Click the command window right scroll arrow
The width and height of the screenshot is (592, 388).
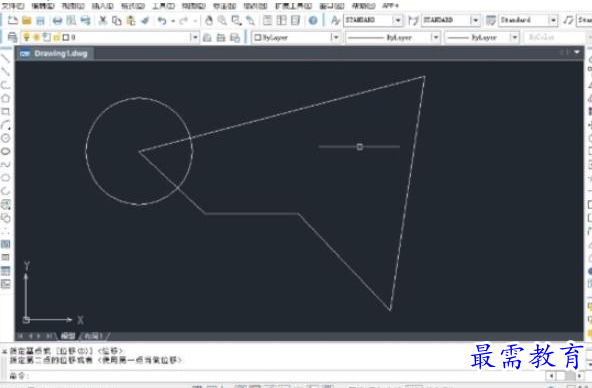(580, 376)
